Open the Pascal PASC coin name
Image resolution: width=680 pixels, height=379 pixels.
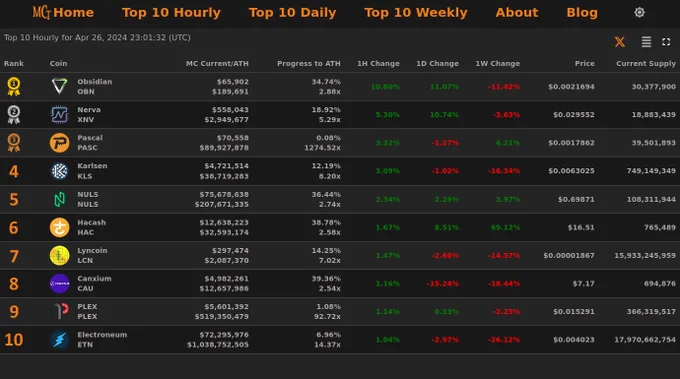90,143
